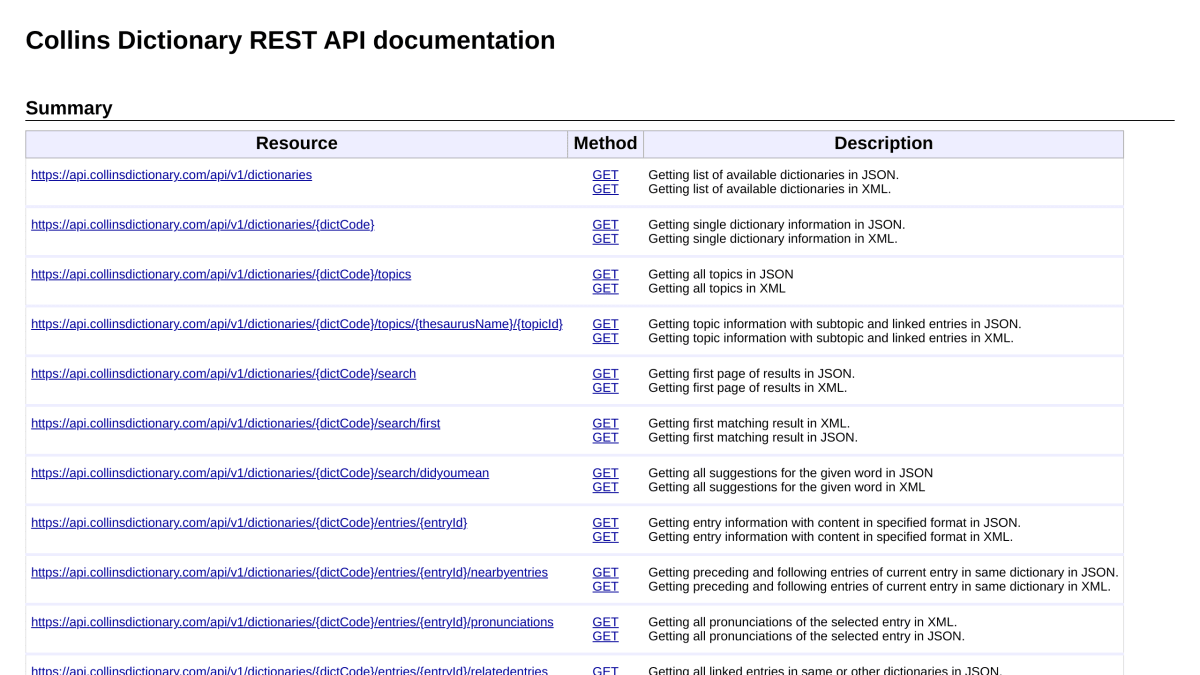The image size is (1200, 675).
Task: Click GET for all topics in XML
Action: (605, 288)
